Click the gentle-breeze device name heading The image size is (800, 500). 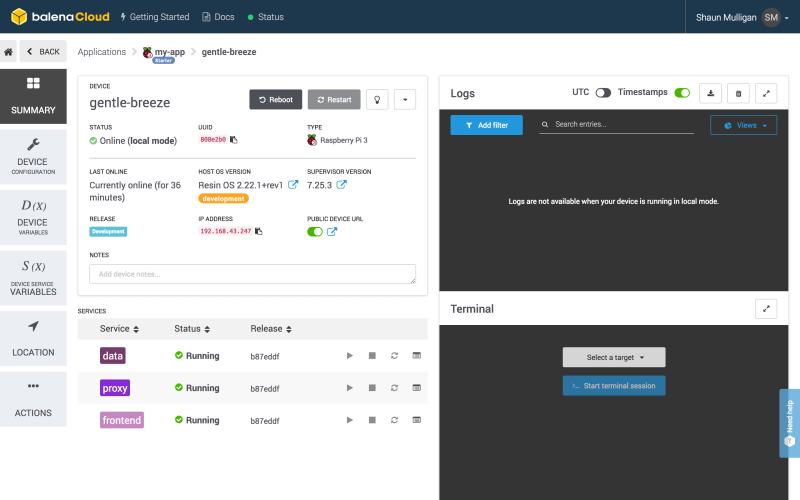[x=130, y=103]
